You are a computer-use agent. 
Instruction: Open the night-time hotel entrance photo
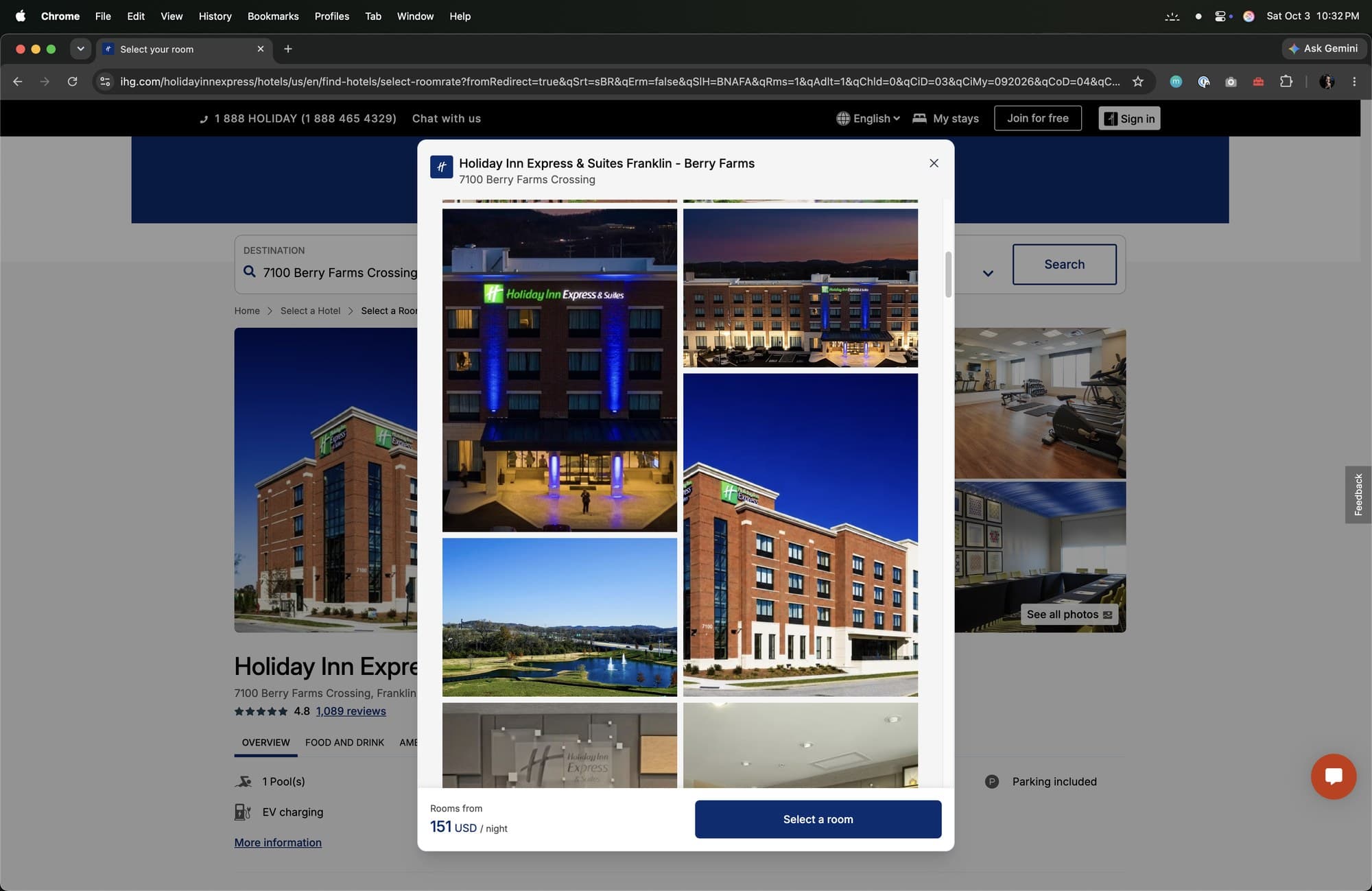(x=559, y=370)
